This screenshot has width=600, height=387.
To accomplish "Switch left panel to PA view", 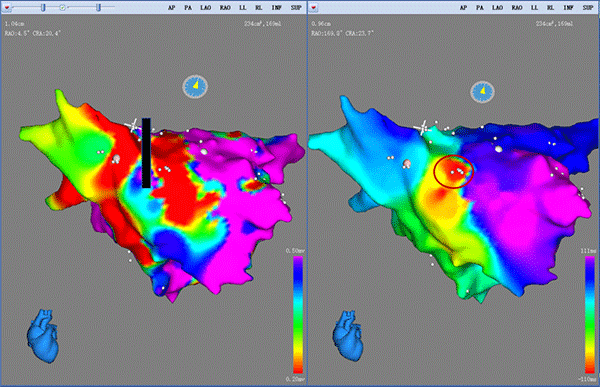I will point(188,8).
